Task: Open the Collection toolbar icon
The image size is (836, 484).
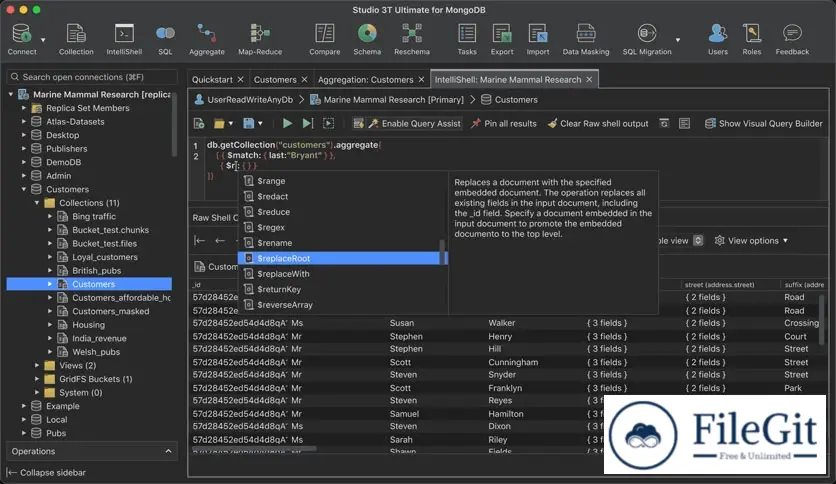Action: [76, 39]
